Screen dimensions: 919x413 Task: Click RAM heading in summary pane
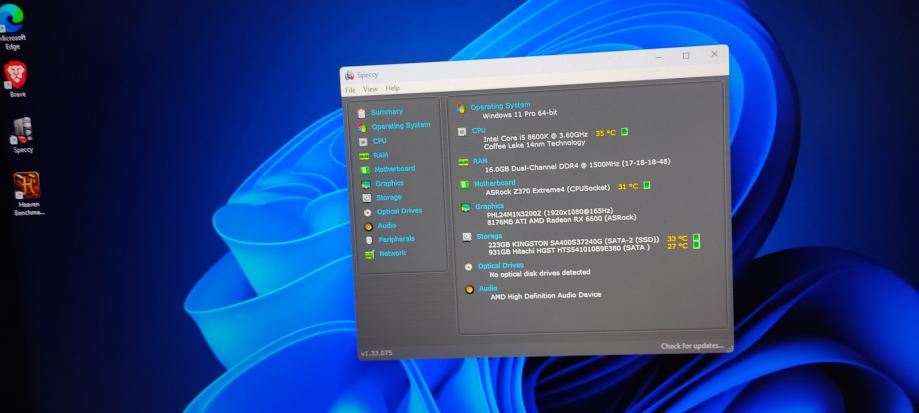[481, 161]
